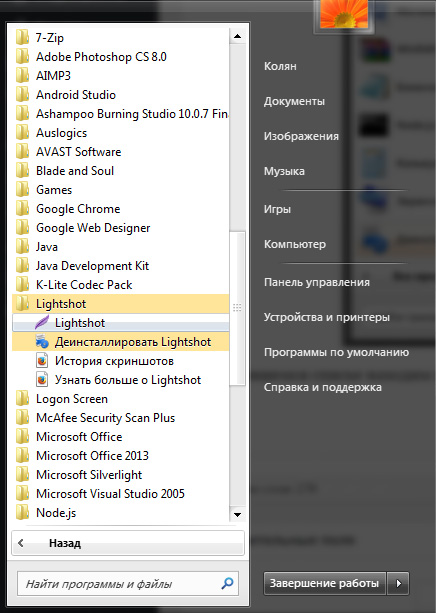436x613 pixels.
Task: Click the Adobe Photoshop CS 8.0 folder icon
Action: coord(22,57)
